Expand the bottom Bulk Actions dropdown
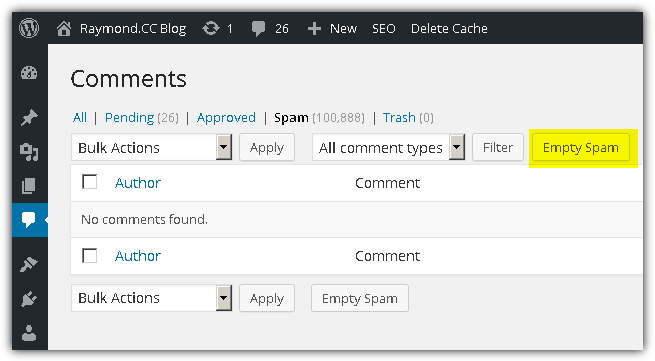 [x=152, y=298]
